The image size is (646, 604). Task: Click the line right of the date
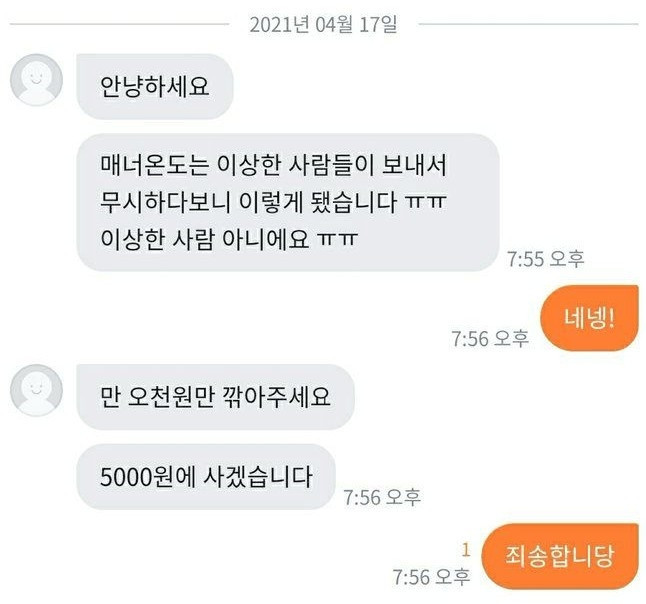(x=529, y=24)
